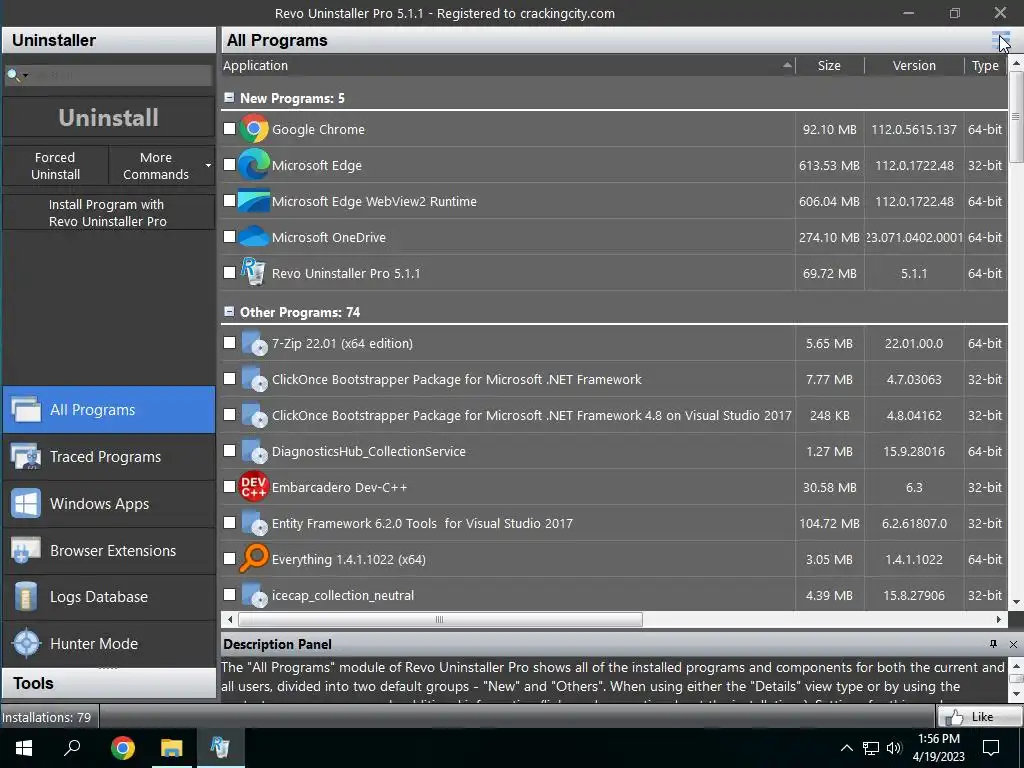Click the Embarcadero Dev-C++ icon
The image size is (1024, 768).
(x=253, y=487)
